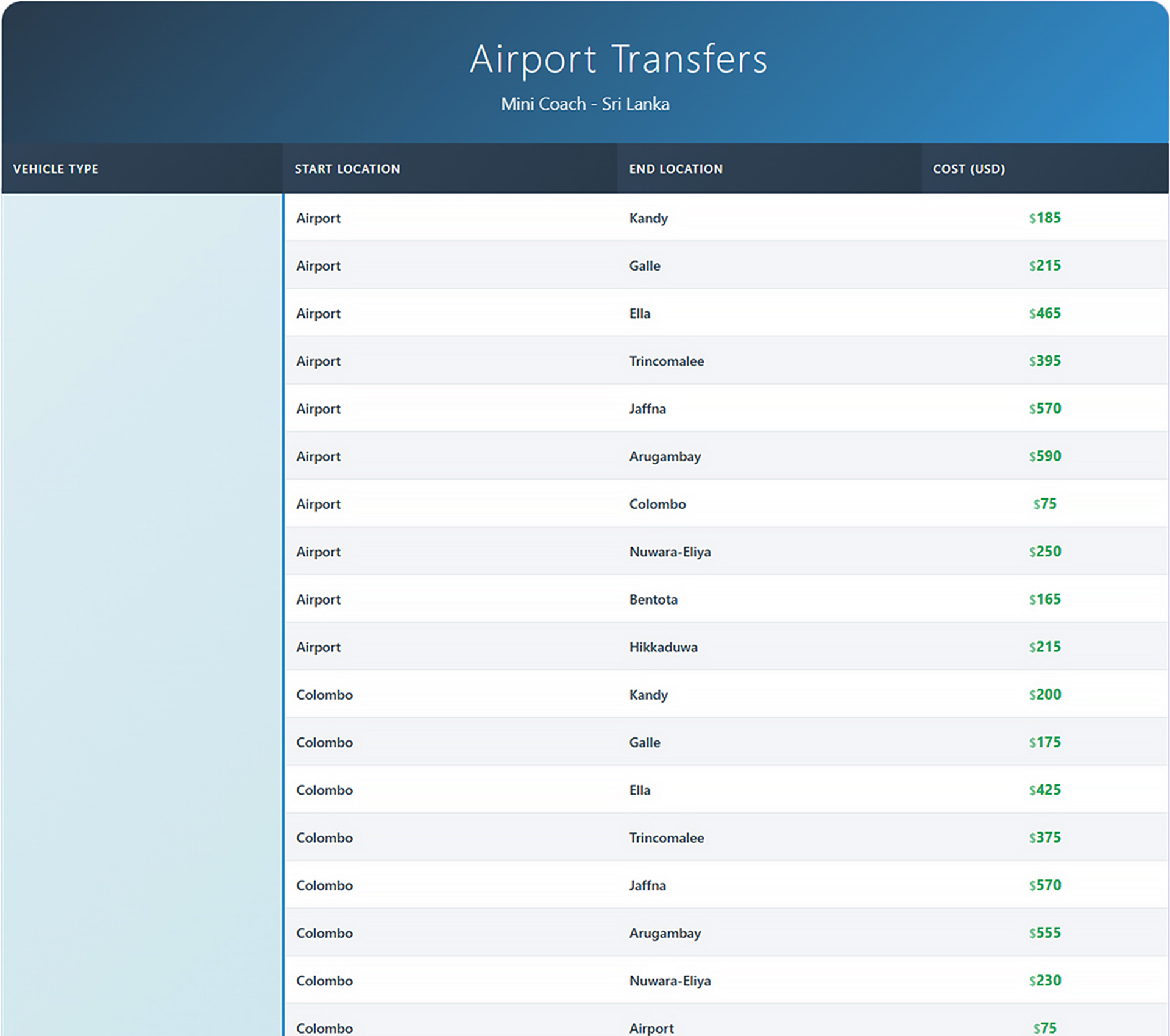This screenshot has height=1036, width=1170.
Task: Click the $75 Airport to Colombo price
Action: tap(1044, 504)
